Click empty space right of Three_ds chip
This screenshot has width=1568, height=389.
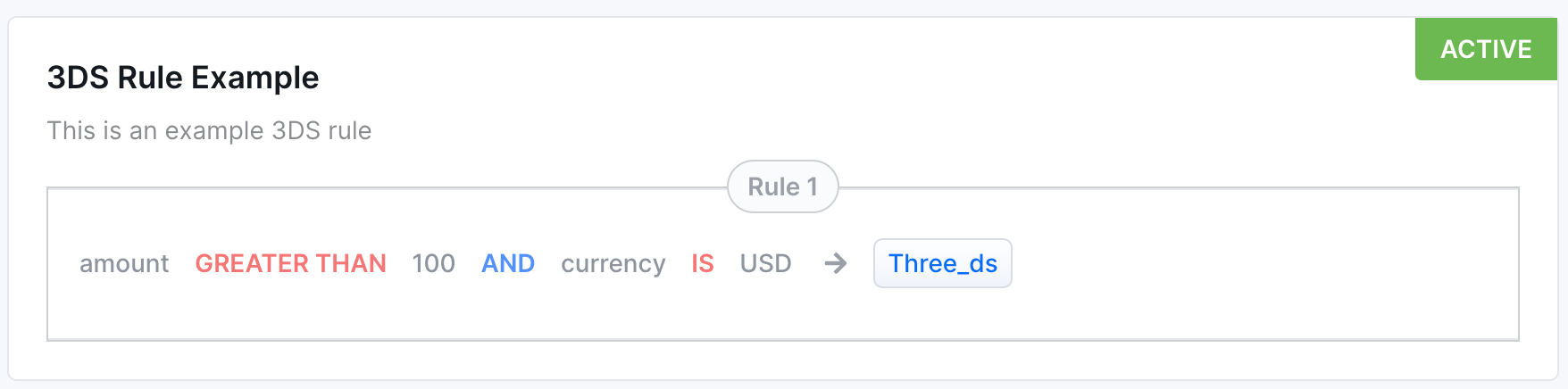(x=1250, y=263)
